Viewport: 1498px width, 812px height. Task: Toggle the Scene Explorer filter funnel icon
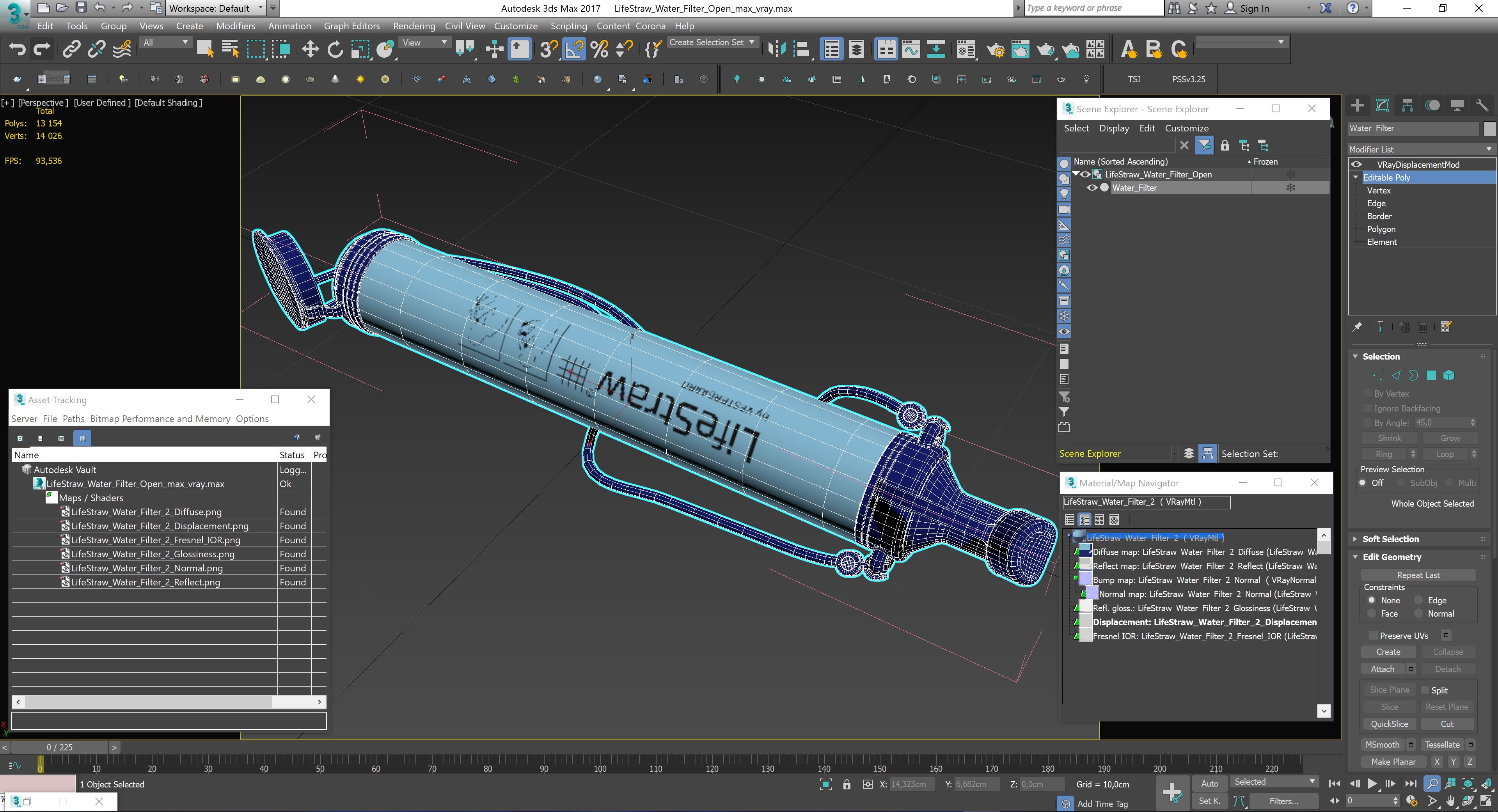(x=1204, y=145)
